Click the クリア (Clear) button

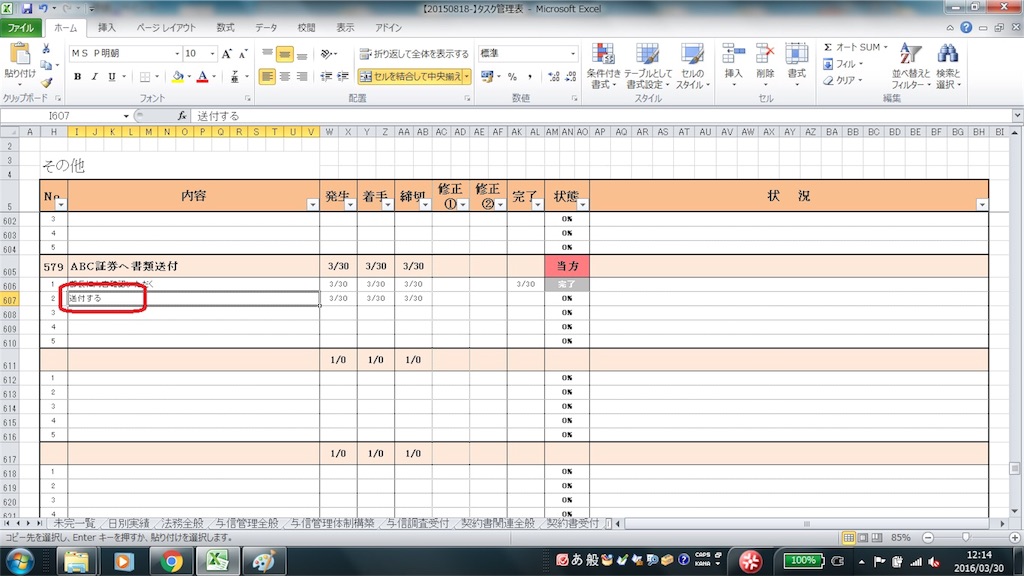(x=844, y=80)
